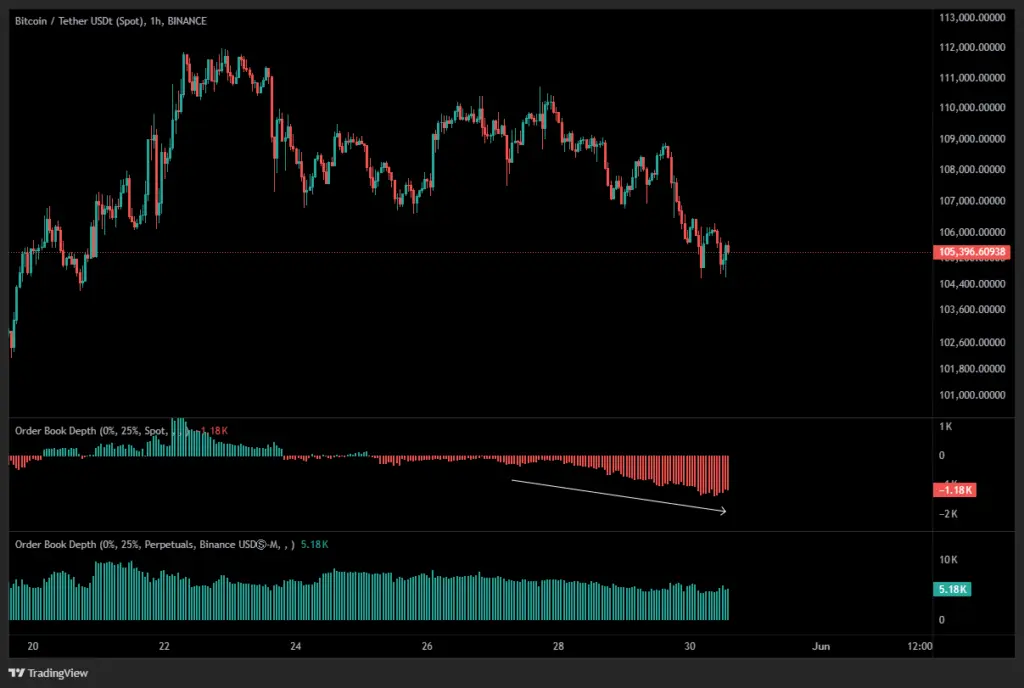Viewport: 1024px width, 688px height.
Task: Click the 110,000.00000 price scale label
Action: coord(973,108)
